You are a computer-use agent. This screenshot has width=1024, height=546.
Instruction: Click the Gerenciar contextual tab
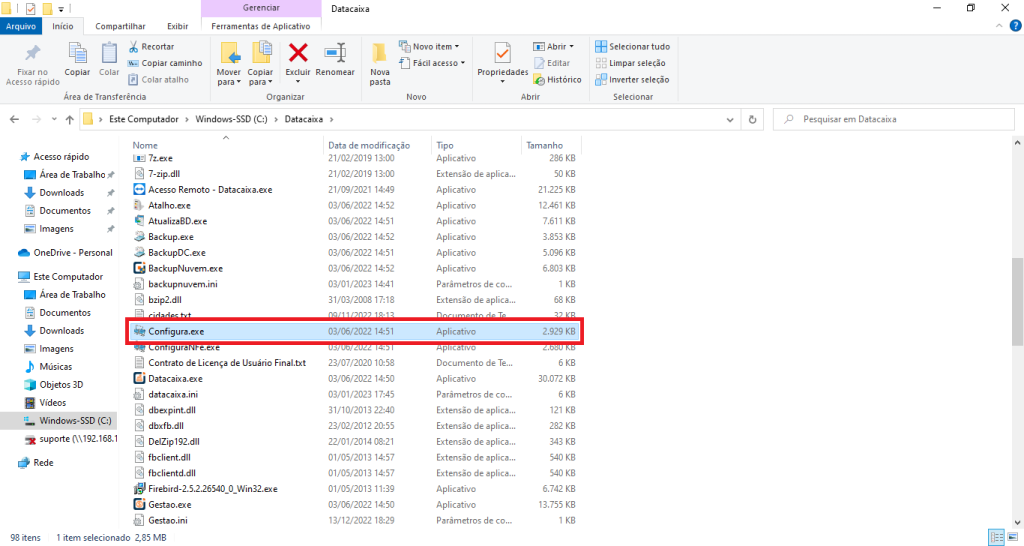point(261,8)
